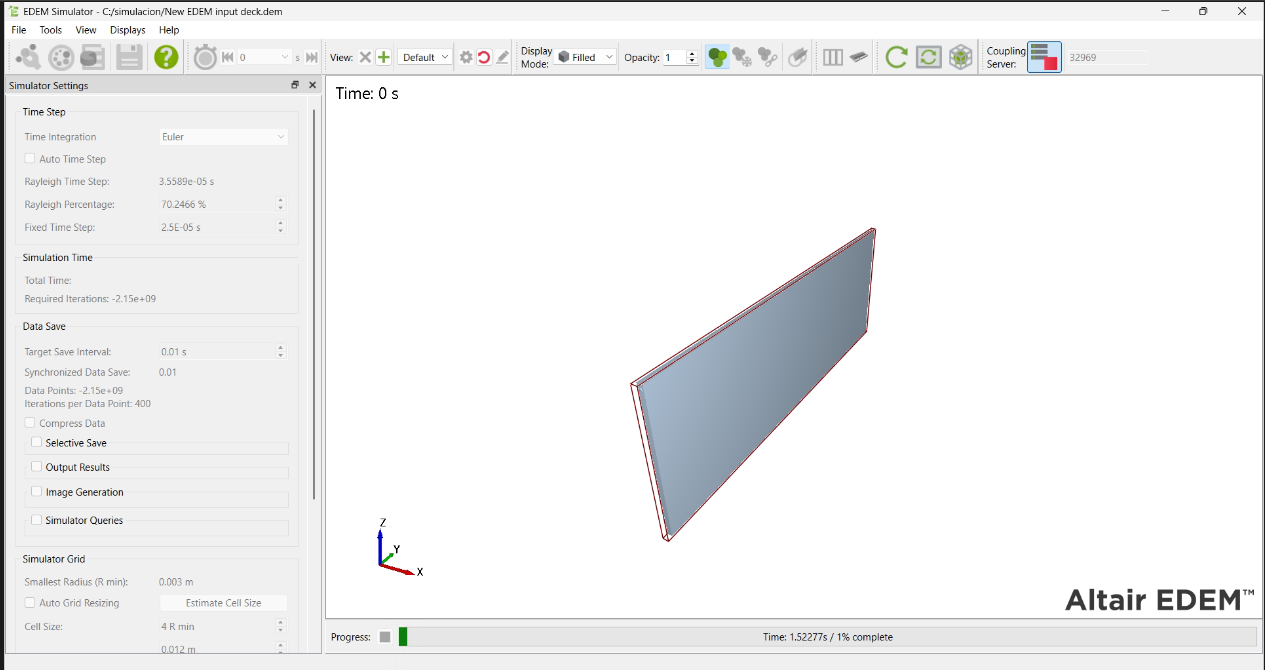Click the grid columns display icon
The width and height of the screenshot is (1265, 670).
click(x=833, y=58)
